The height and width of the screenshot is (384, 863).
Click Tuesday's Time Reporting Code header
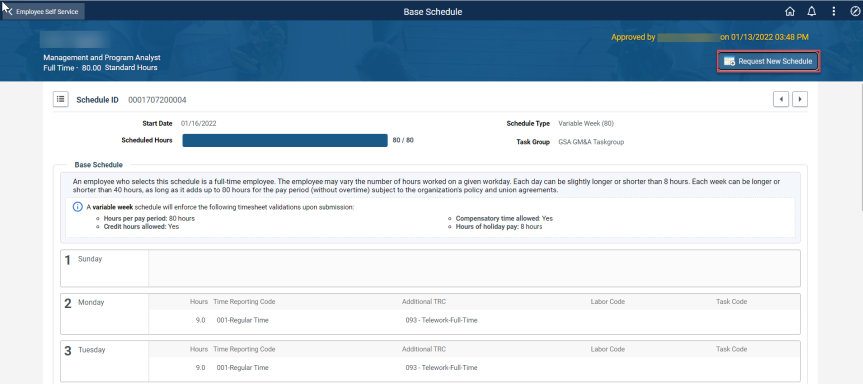[244, 349]
